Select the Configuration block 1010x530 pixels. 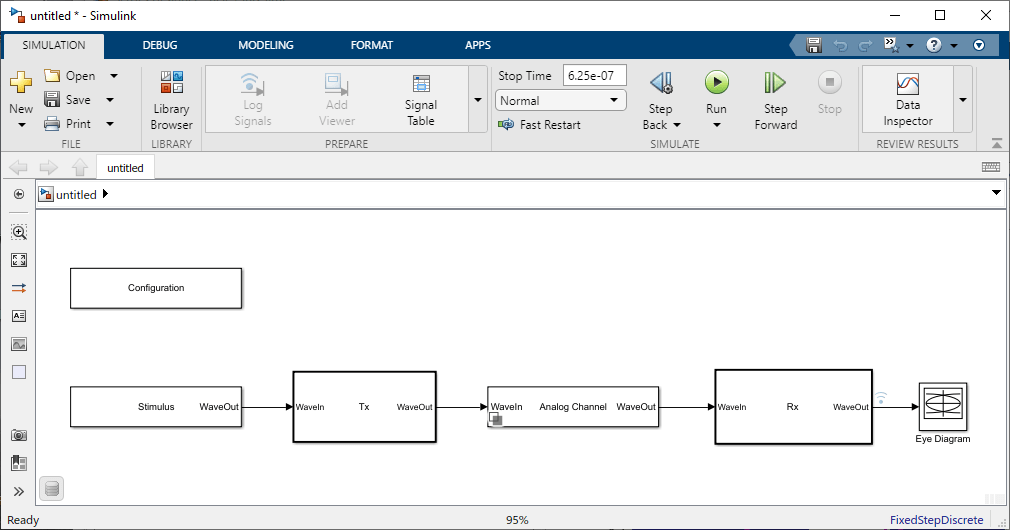point(156,288)
